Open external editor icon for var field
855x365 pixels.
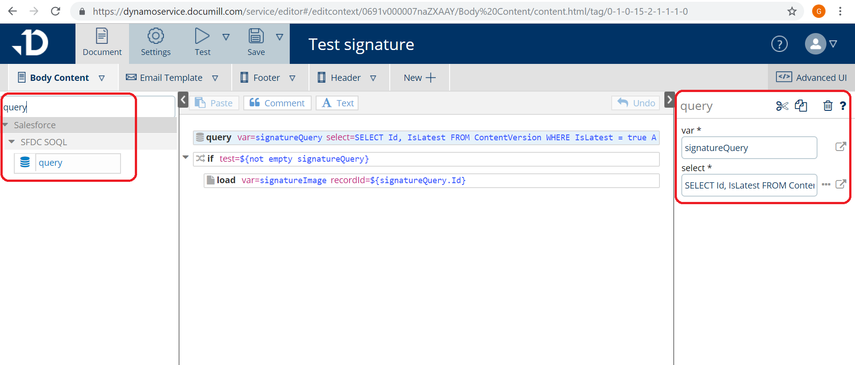pos(841,147)
